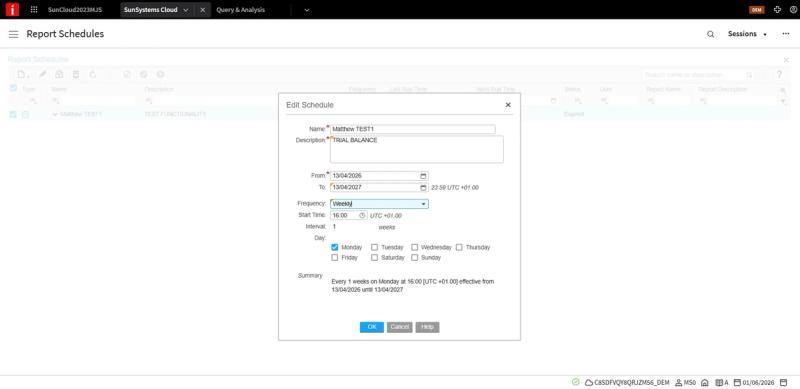Expand the Matthew TEST1 row chevron
Screen dimensions: 800x389
(55, 114)
